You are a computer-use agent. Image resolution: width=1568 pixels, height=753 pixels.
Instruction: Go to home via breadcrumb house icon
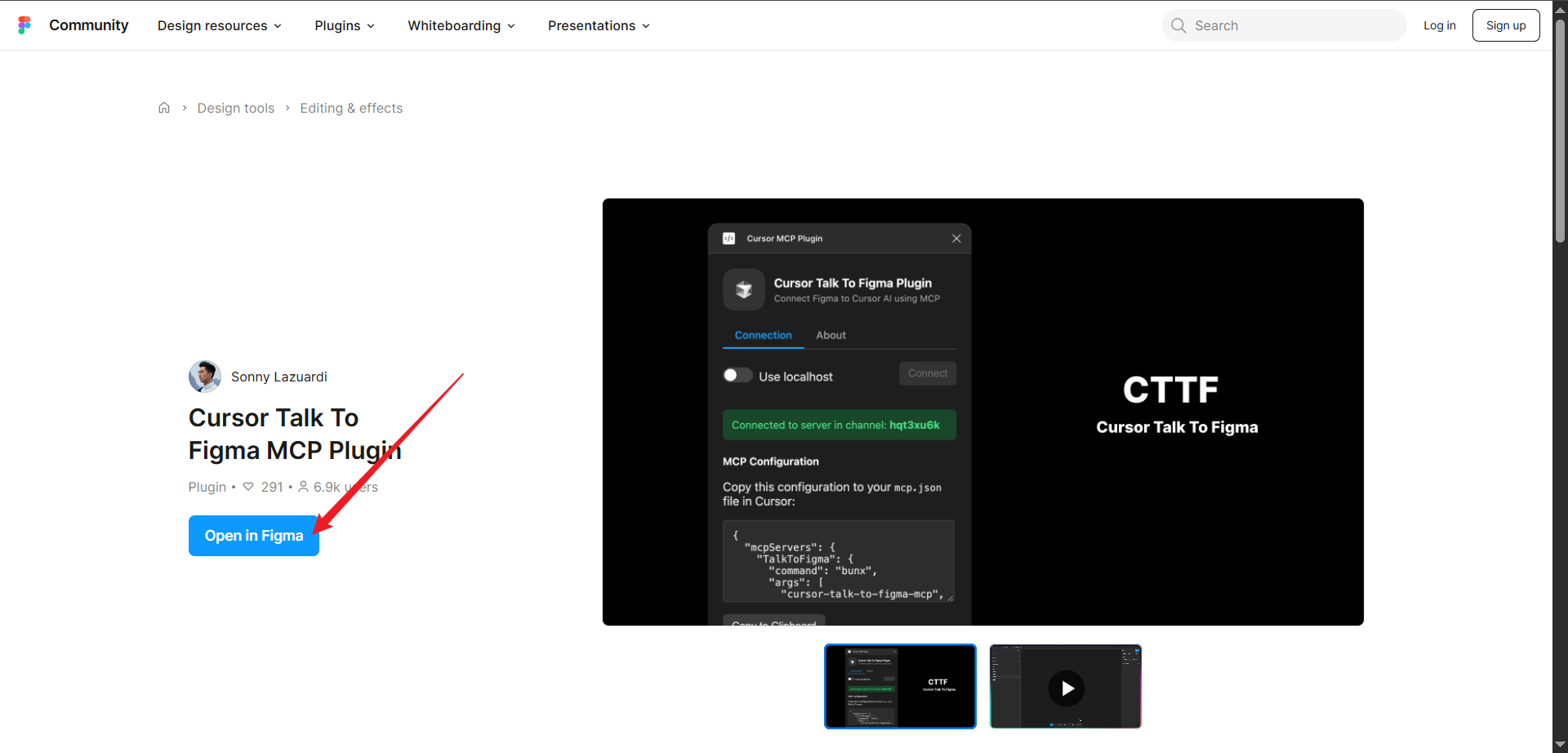164,108
